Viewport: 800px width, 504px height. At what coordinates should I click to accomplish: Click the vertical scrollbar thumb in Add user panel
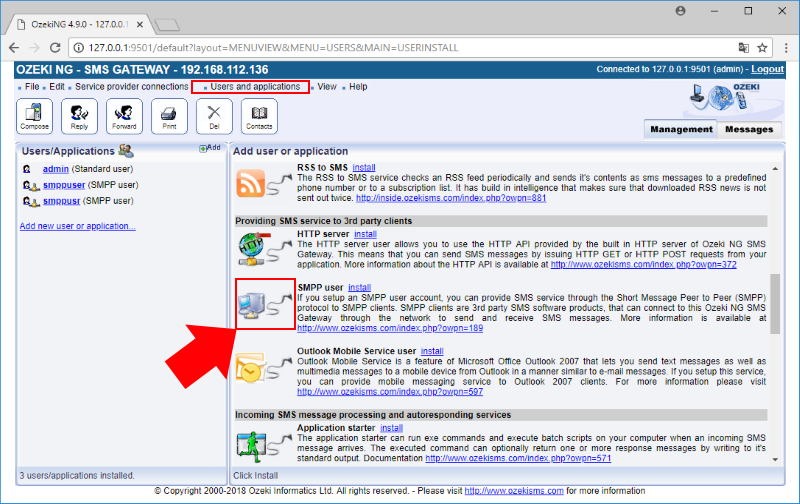775,304
